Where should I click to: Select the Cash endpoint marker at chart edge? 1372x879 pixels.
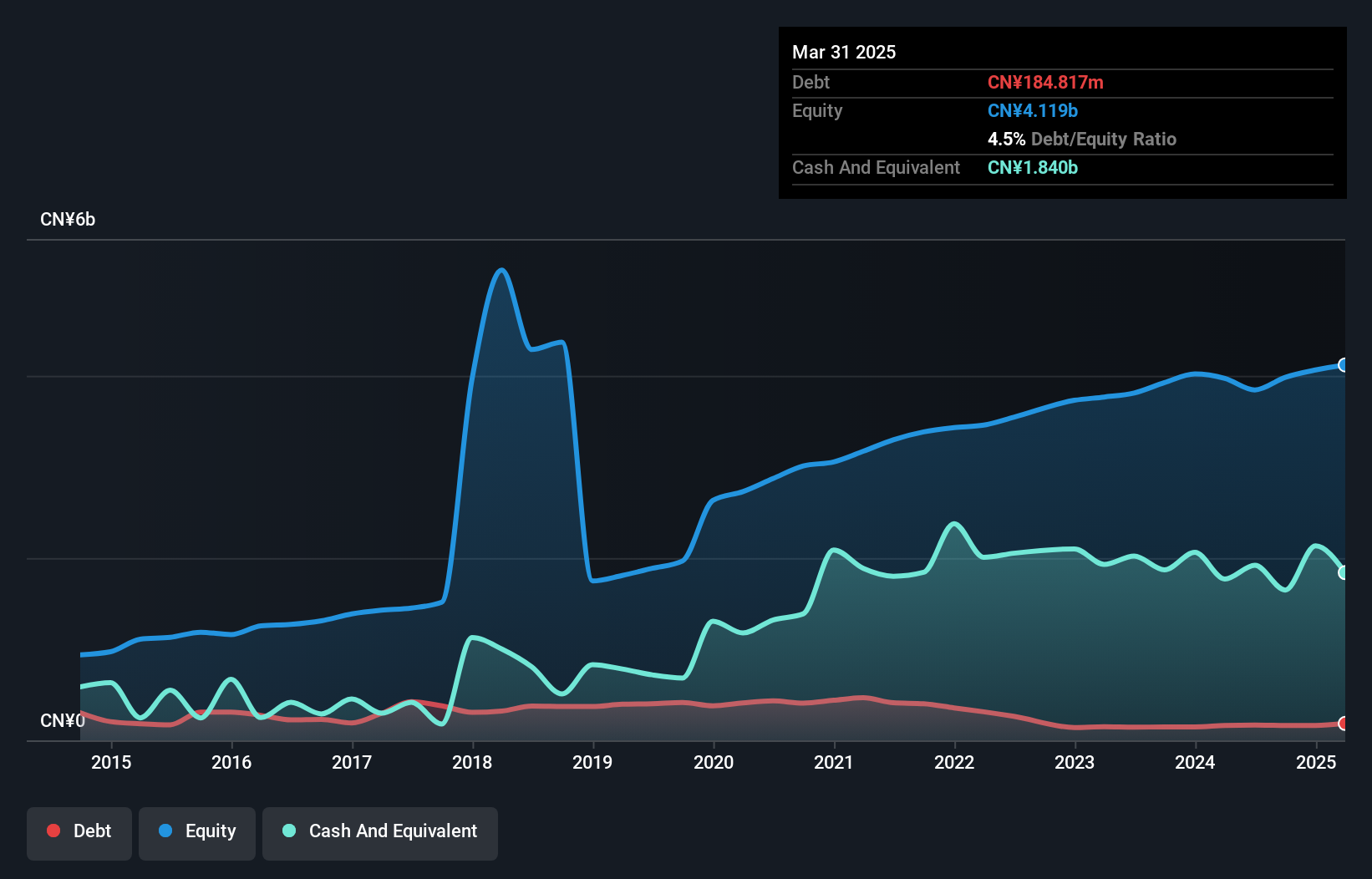(1344, 572)
